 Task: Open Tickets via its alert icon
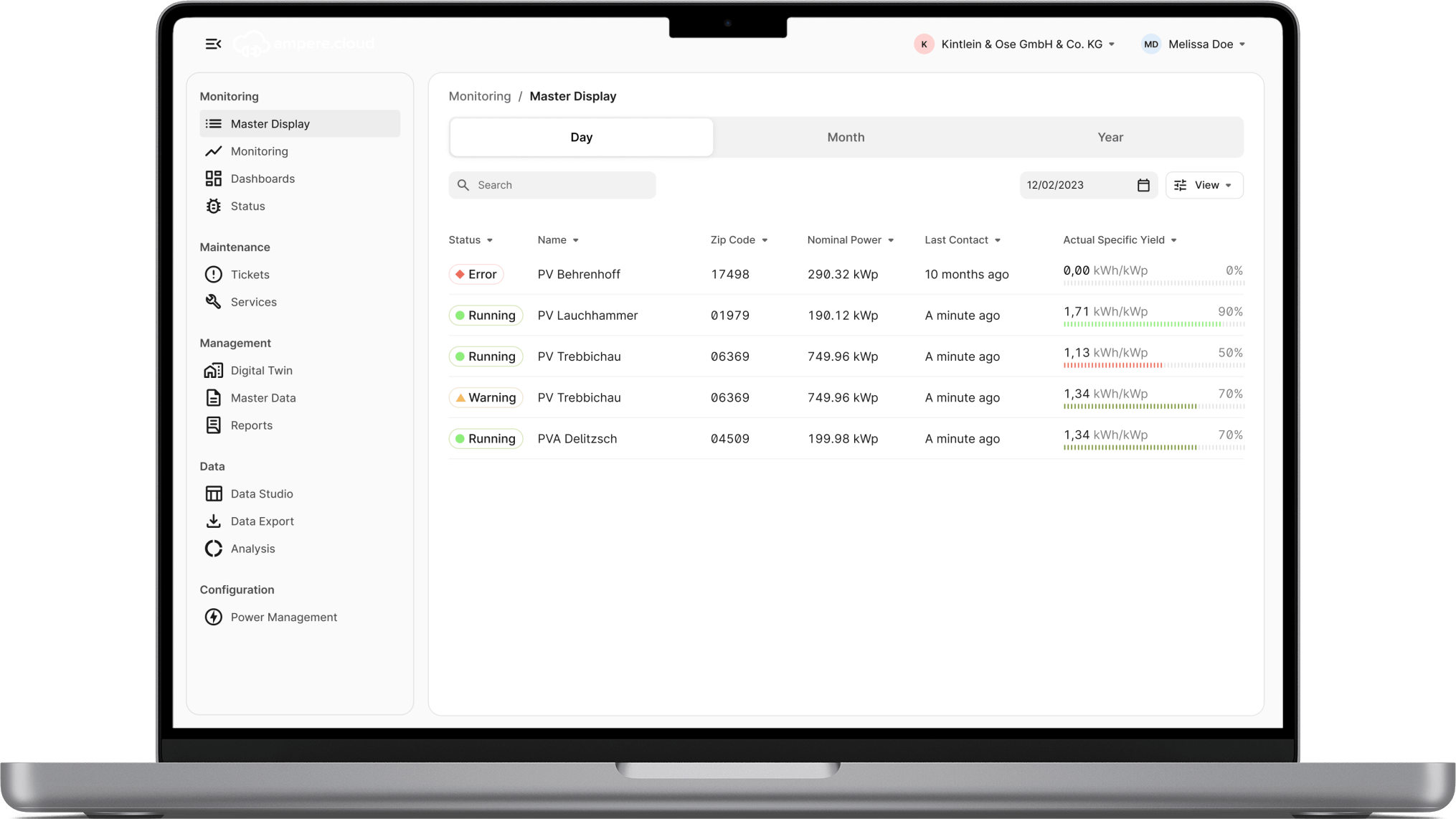[x=213, y=275]
